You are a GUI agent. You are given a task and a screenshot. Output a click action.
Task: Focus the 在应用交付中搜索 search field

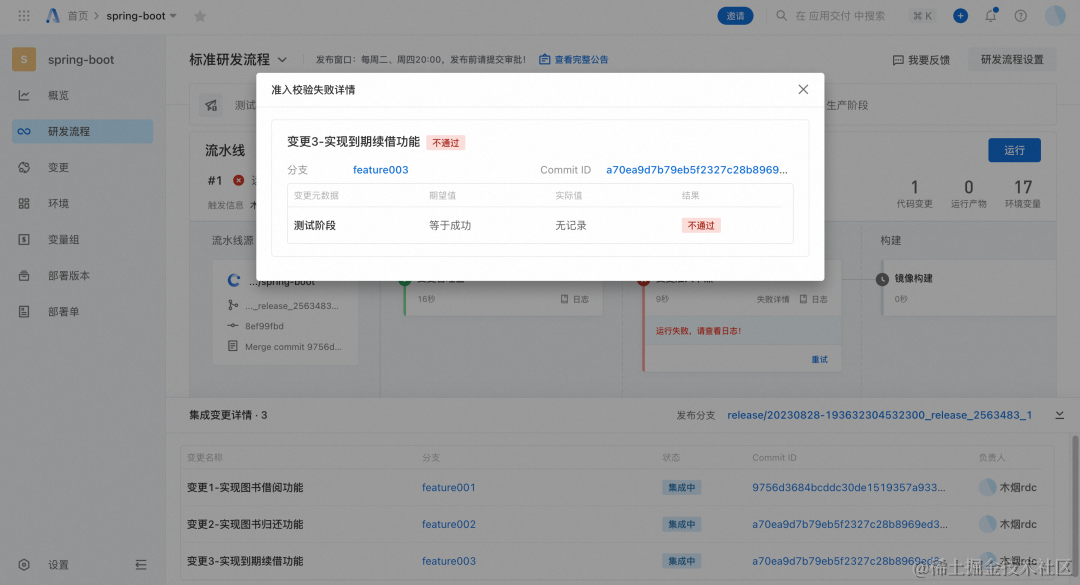coord(840,16)
